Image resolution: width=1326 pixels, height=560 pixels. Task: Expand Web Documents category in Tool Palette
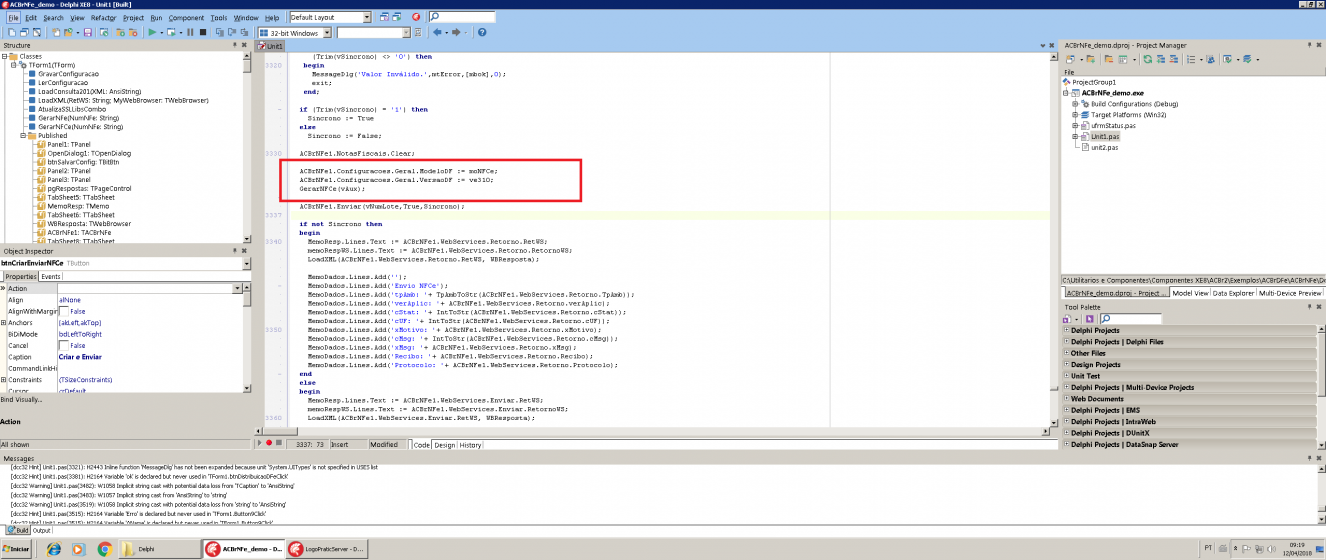point(1066,399)
